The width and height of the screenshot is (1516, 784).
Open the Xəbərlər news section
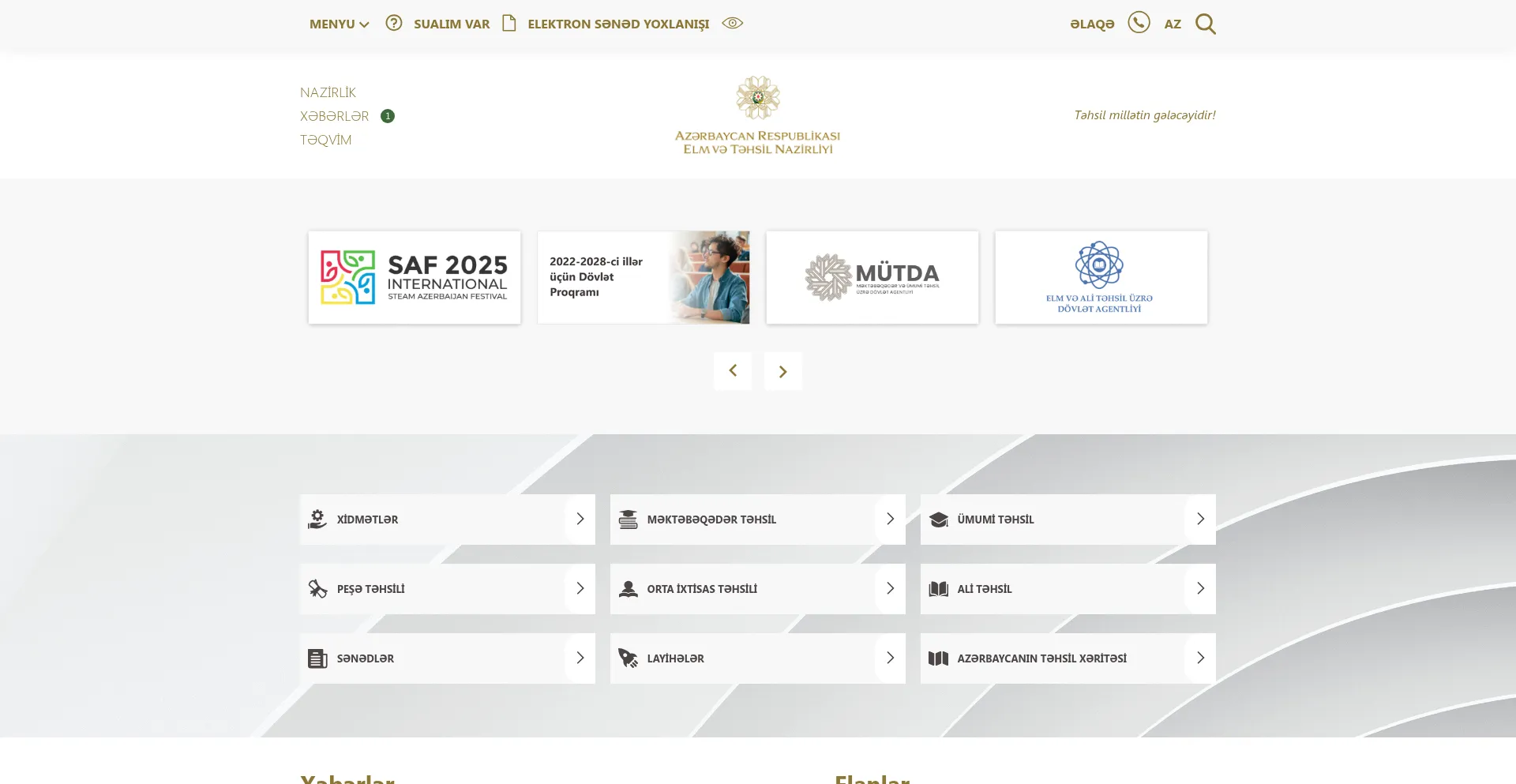click(x=334, y=116)
